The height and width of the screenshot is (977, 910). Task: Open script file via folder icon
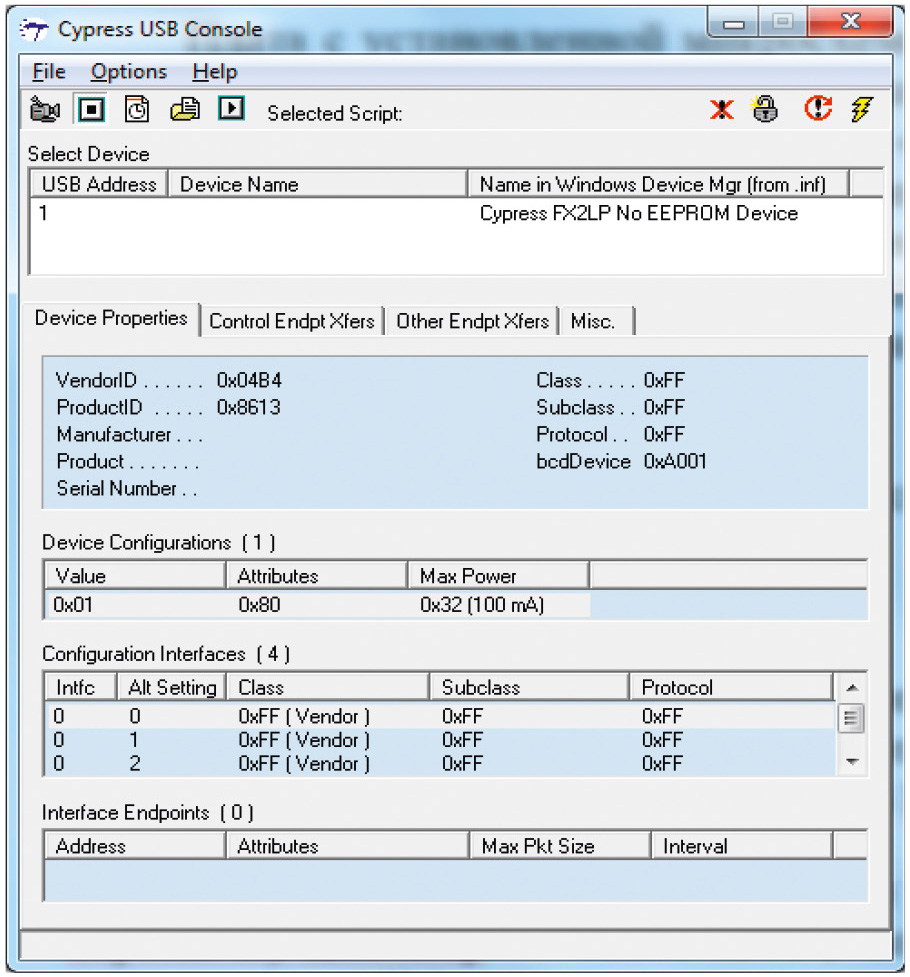point(184,109)
